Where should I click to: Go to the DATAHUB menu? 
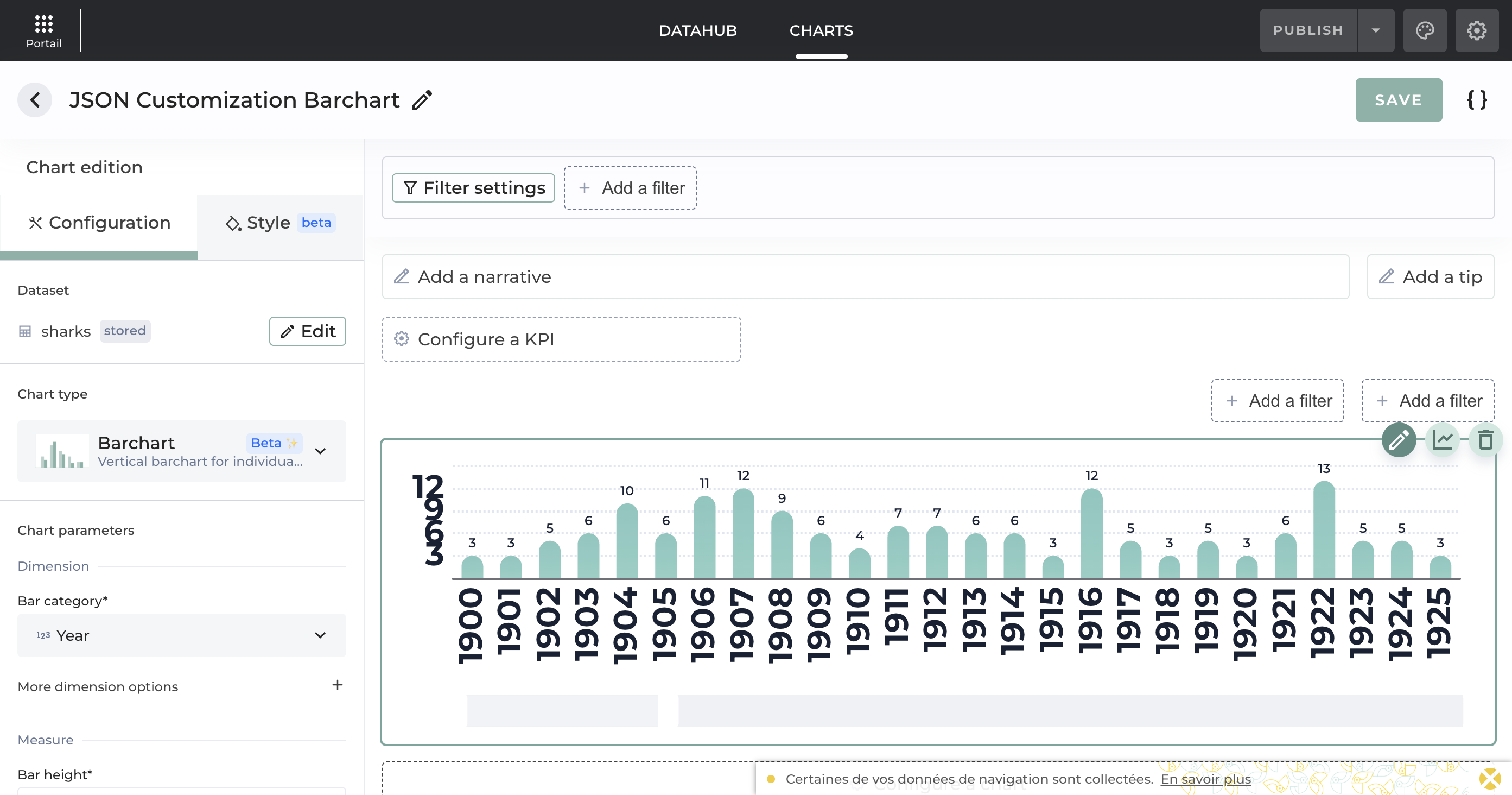697,30
